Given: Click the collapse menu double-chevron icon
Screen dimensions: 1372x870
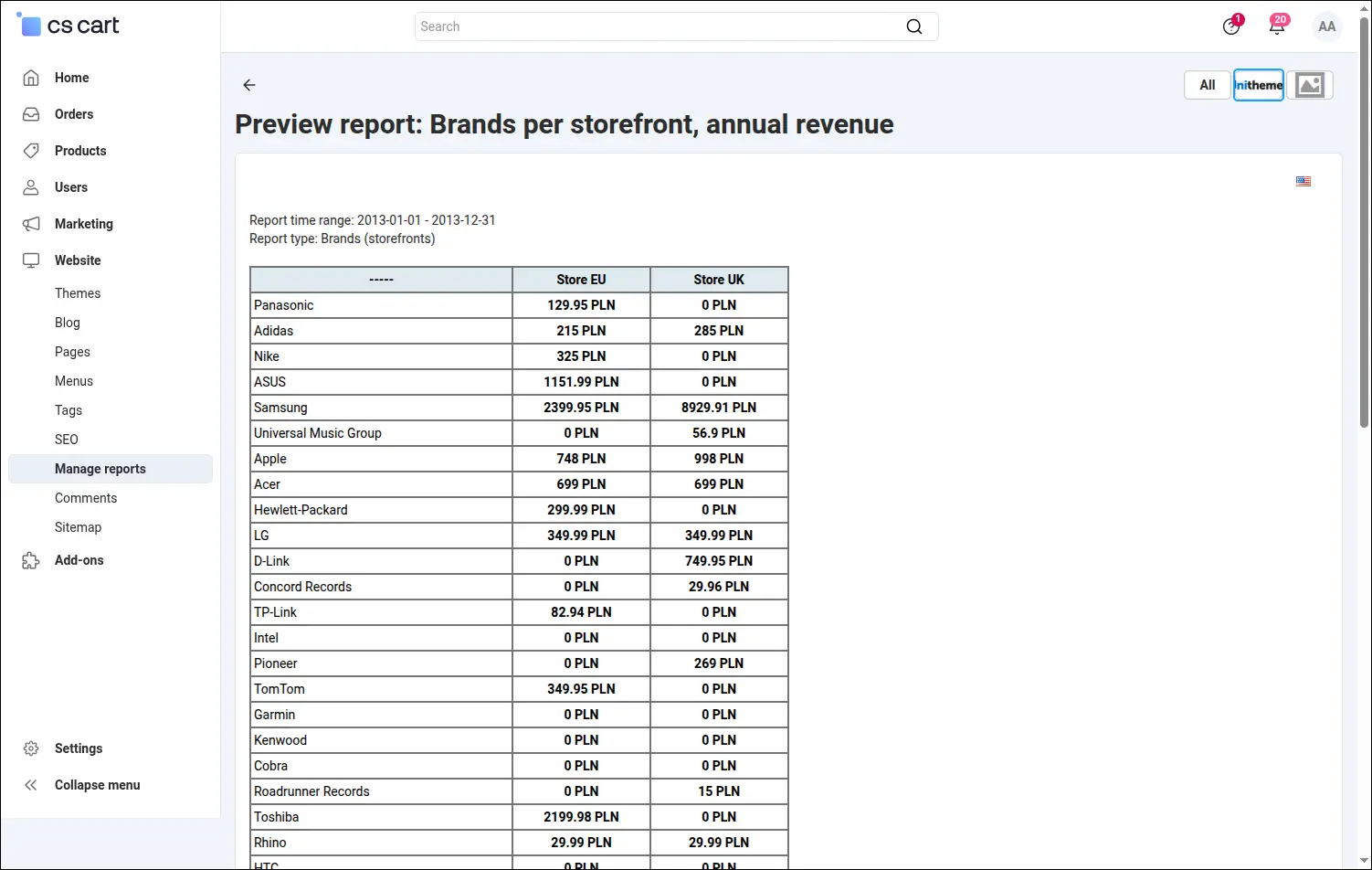Looking at the screenshot, I should click(31, 785).
